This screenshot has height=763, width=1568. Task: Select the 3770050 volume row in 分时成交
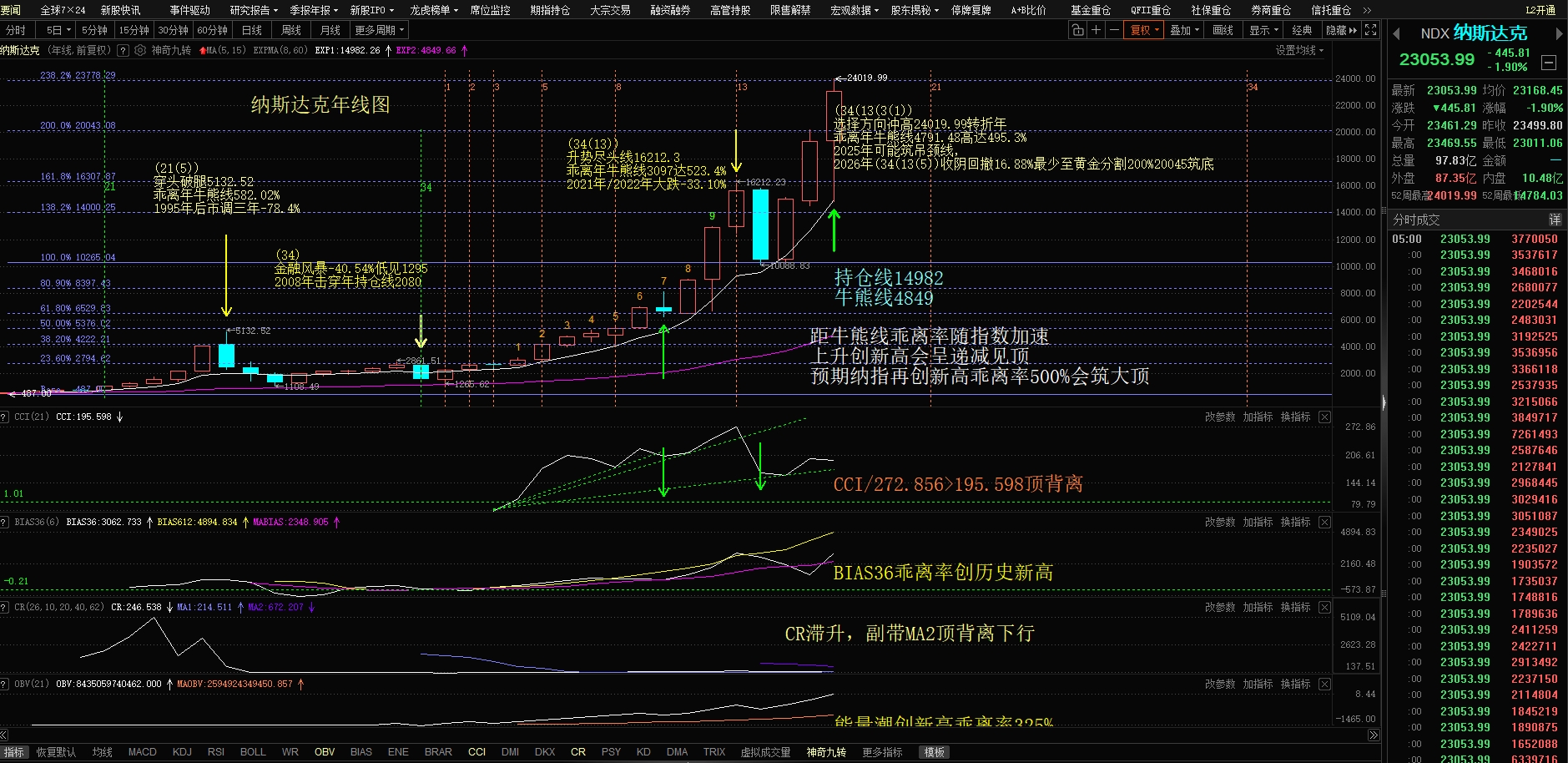point(1475,239)
